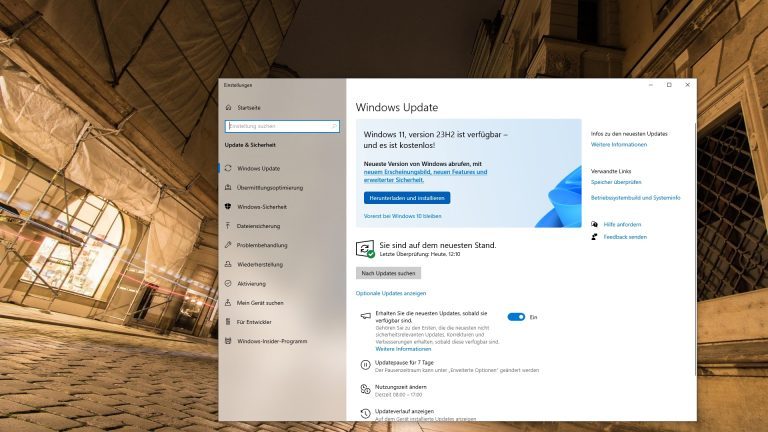
Task: Open neuem Erscheinungsbild features link
Action: coord(425,176)
